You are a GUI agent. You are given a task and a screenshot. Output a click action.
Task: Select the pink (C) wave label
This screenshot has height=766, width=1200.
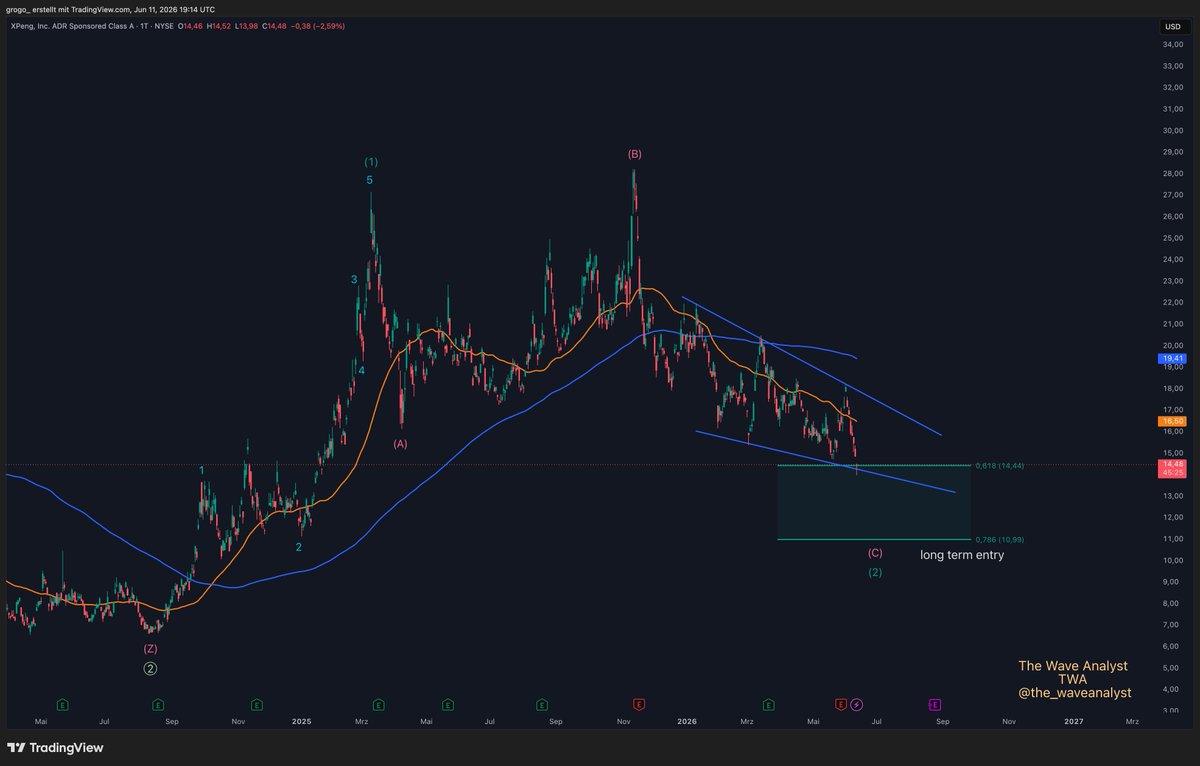875,553
